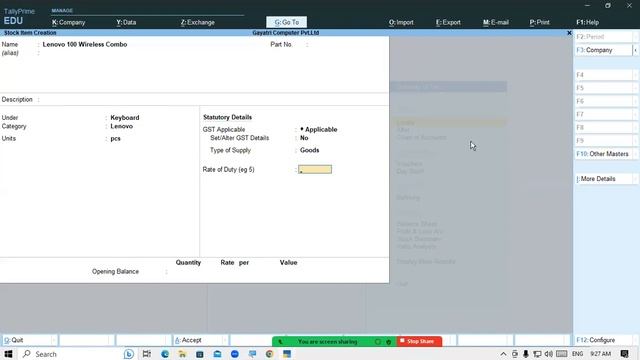This screenshot has height=360, width=640.
Task: Open Google Chrome from the taskbar
Action: tap(269, 354)
